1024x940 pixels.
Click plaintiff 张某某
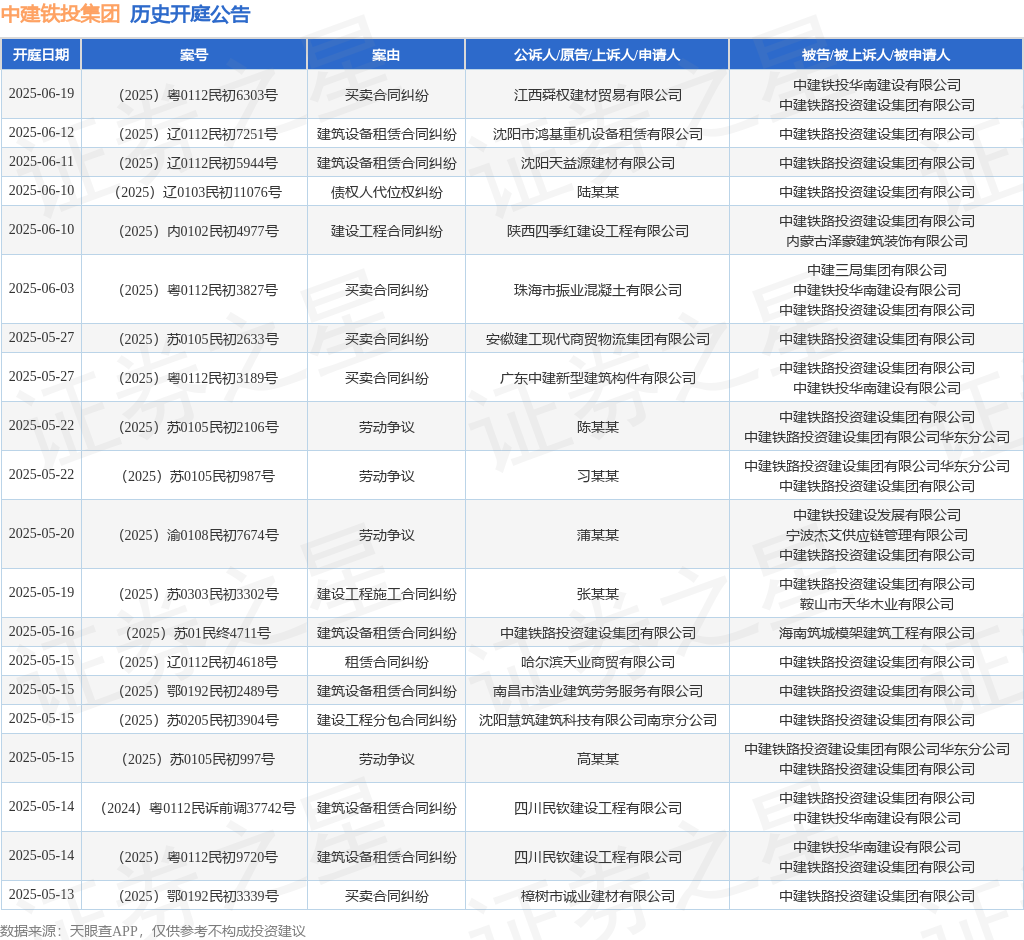point(597,594)
